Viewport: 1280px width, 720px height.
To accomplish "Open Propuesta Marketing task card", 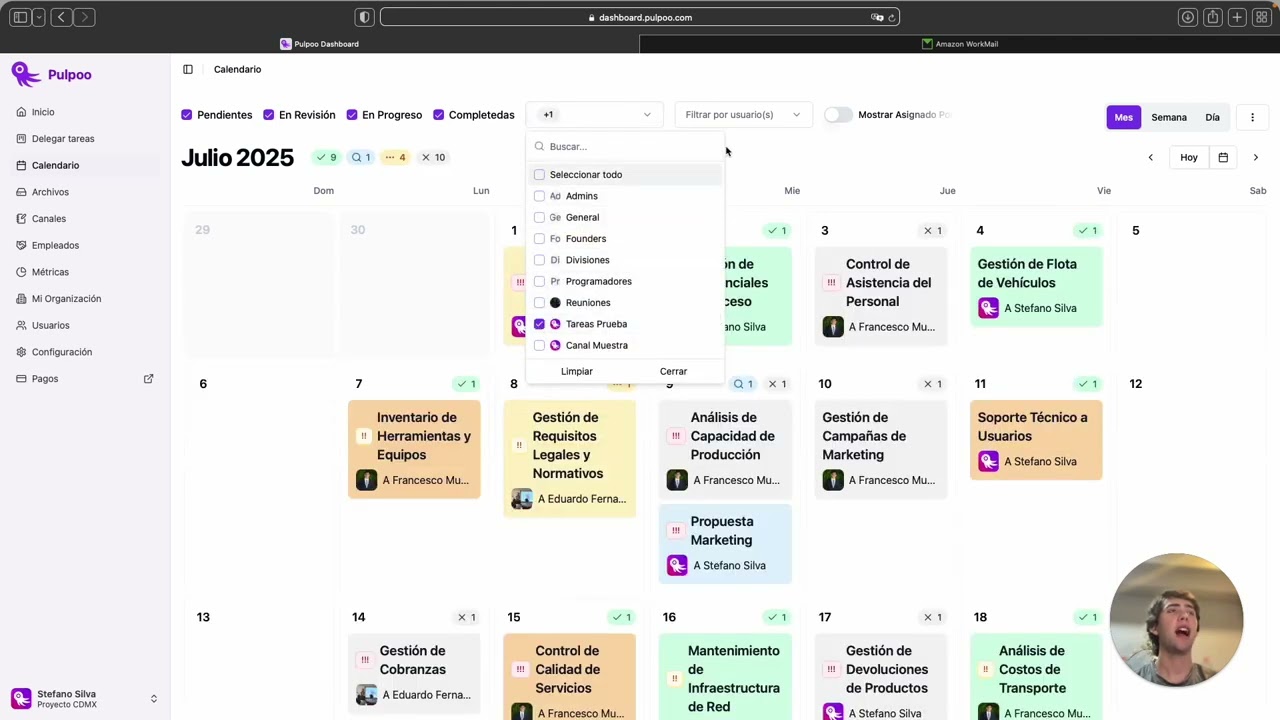I will pos(725,544).
